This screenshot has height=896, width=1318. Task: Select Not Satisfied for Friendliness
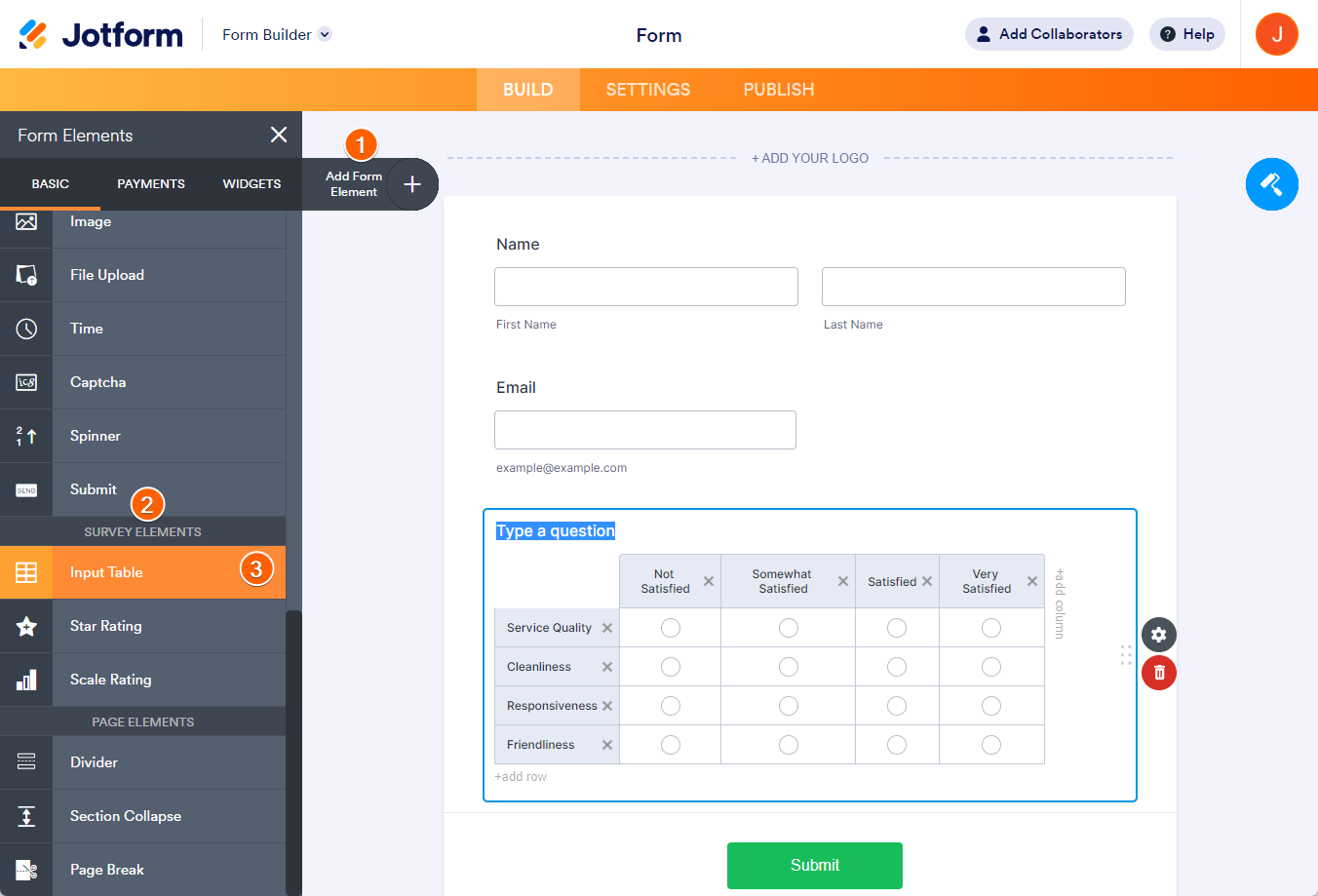click(671, 745)
